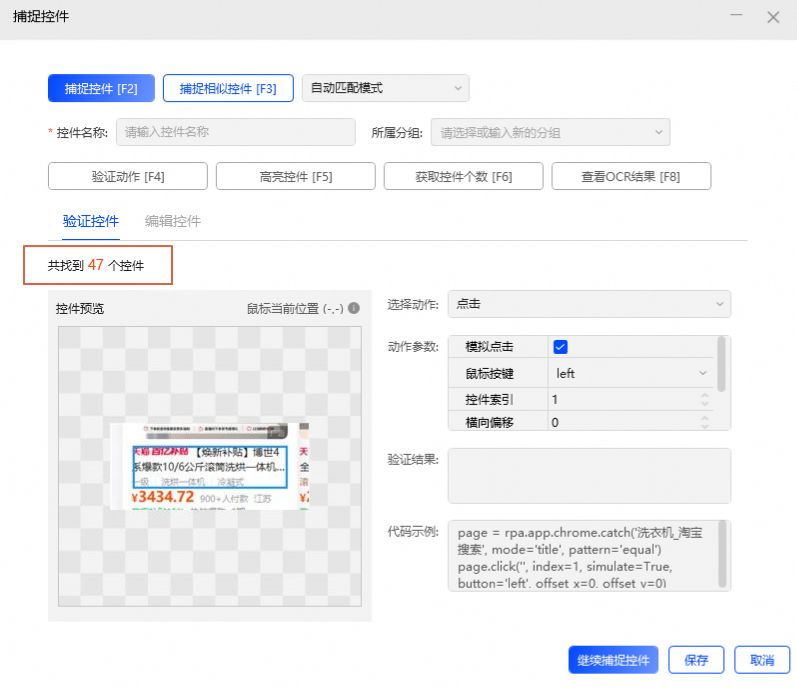The image size is (797, 688).
Task: Increase the 控件索引 value with up arrow
Action: point(704,395)
